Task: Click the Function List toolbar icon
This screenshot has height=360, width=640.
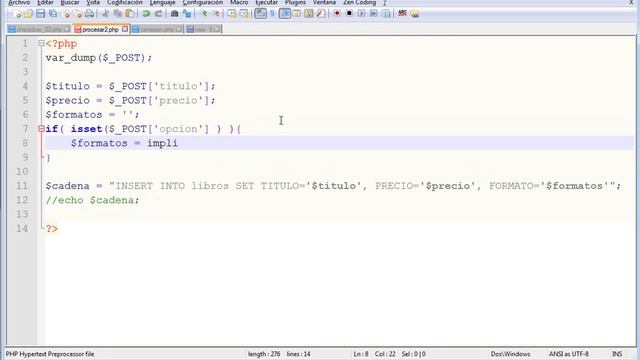Action: click(321, 14)
